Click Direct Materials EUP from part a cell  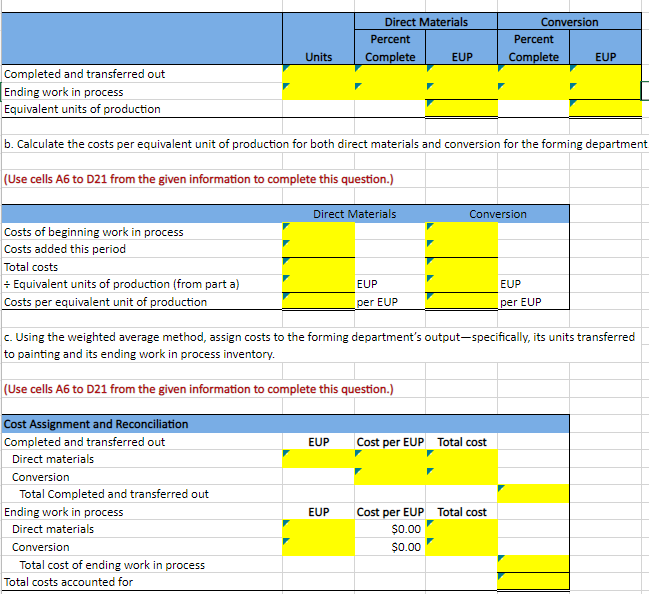[318, 284]
